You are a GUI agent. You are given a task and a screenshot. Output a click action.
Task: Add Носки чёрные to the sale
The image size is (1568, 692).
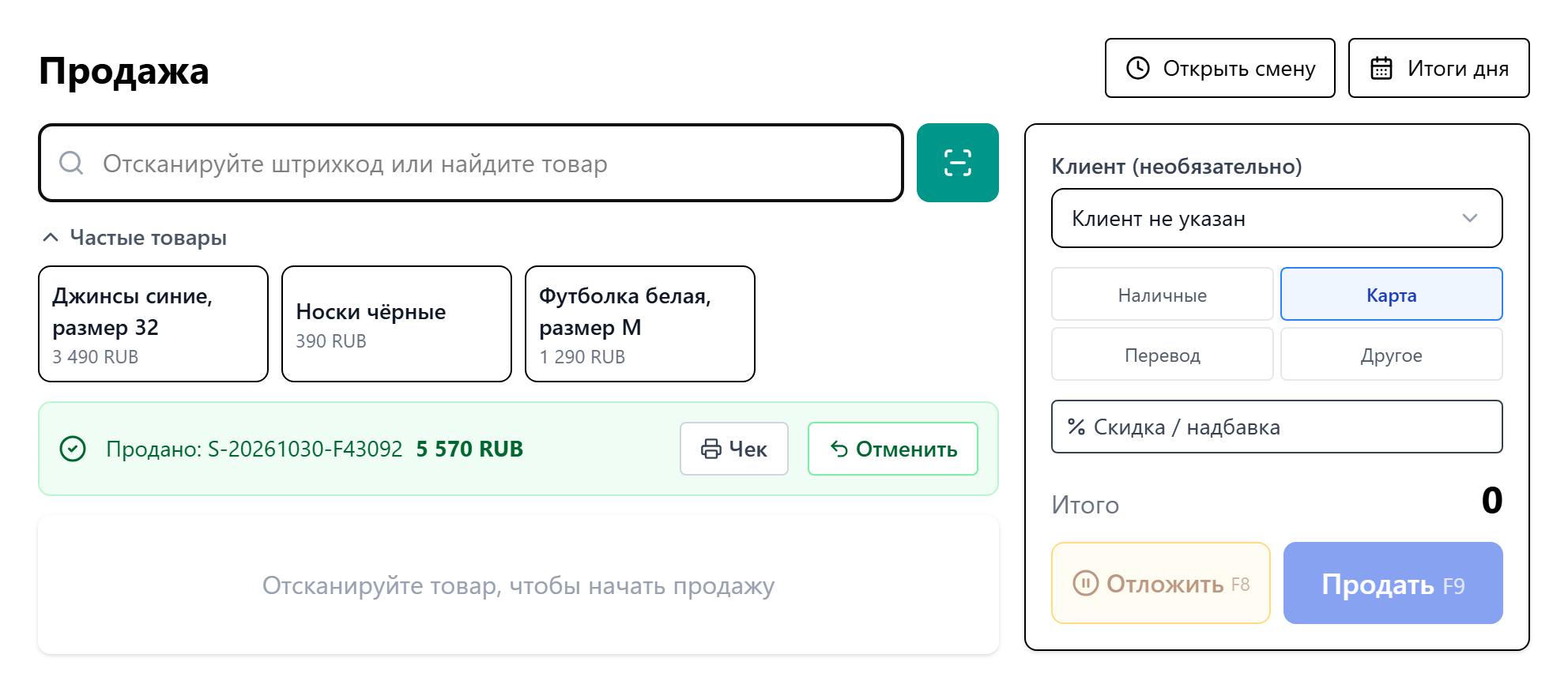pos(397,324)
